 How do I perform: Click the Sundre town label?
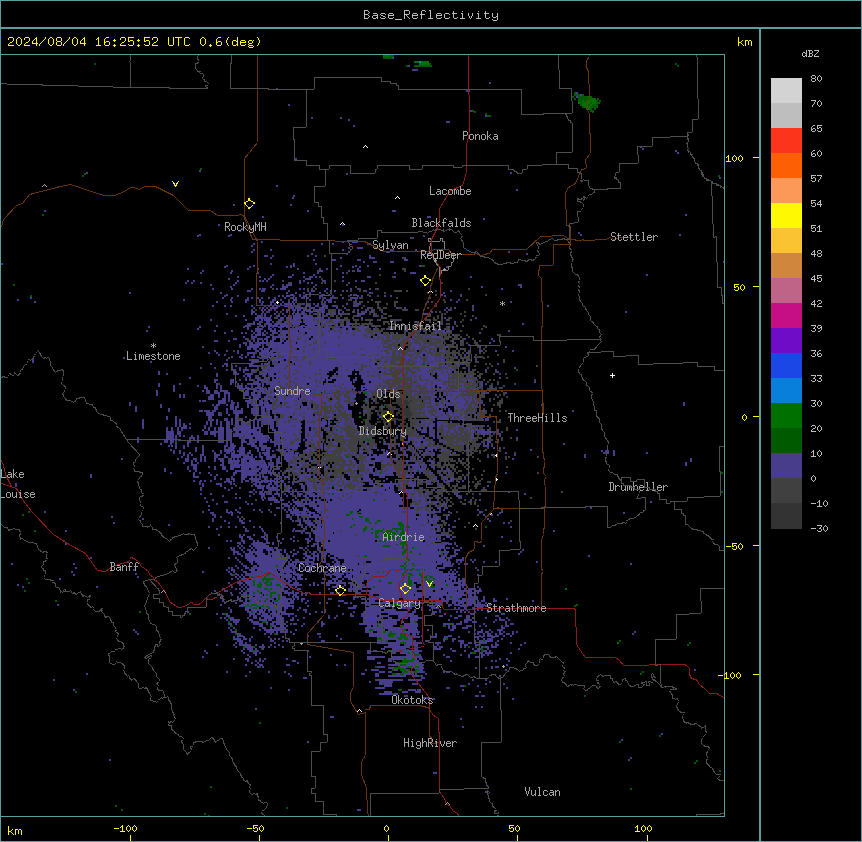click(292, 391)
